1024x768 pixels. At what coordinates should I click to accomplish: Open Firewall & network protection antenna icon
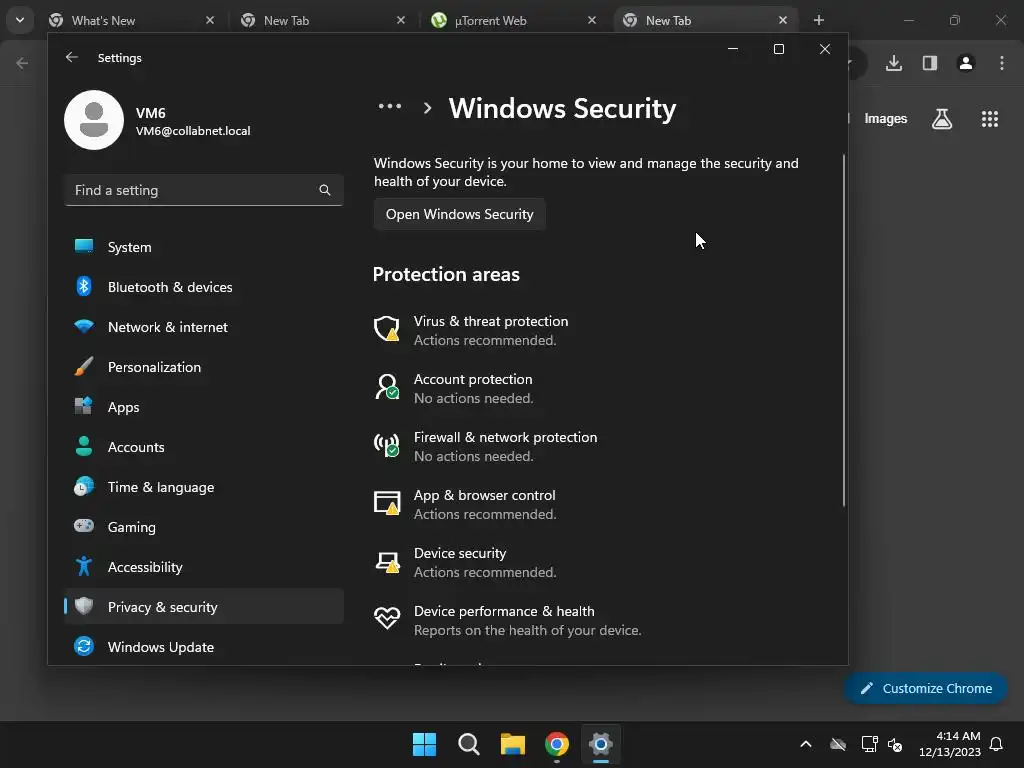[387, 445]
